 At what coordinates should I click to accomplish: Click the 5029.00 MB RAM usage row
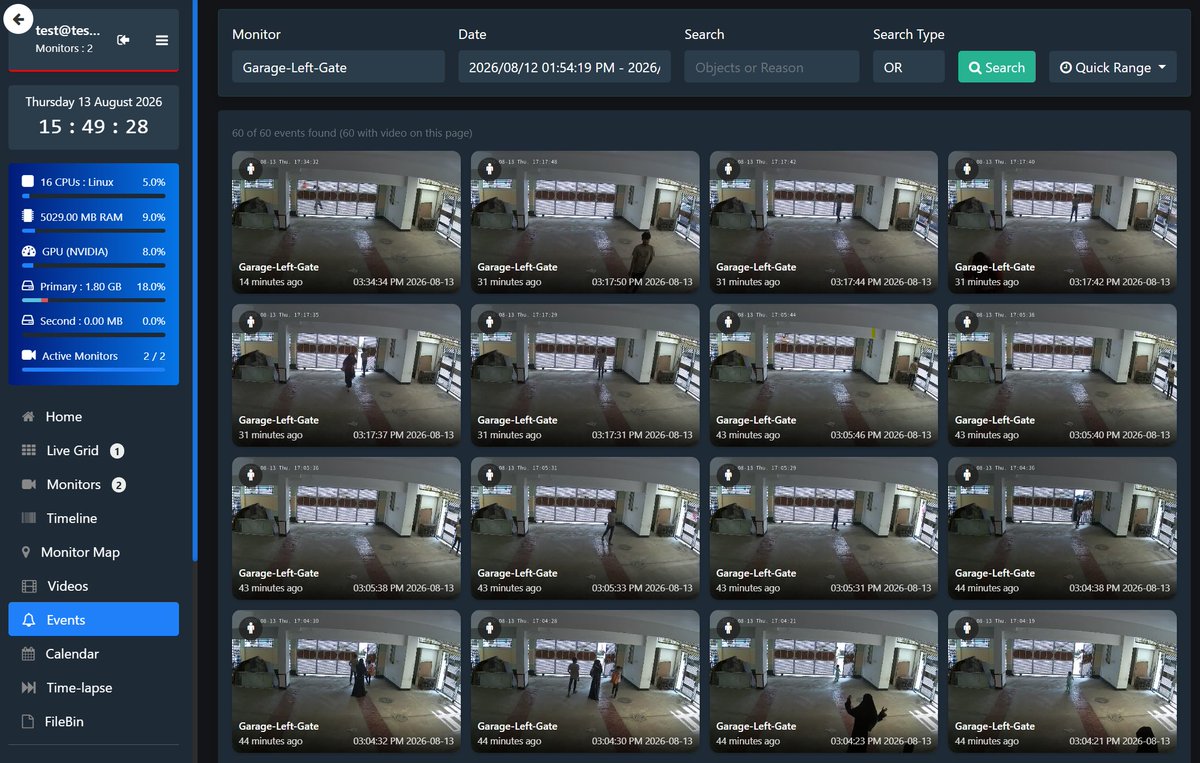click(x=94, y=217)
